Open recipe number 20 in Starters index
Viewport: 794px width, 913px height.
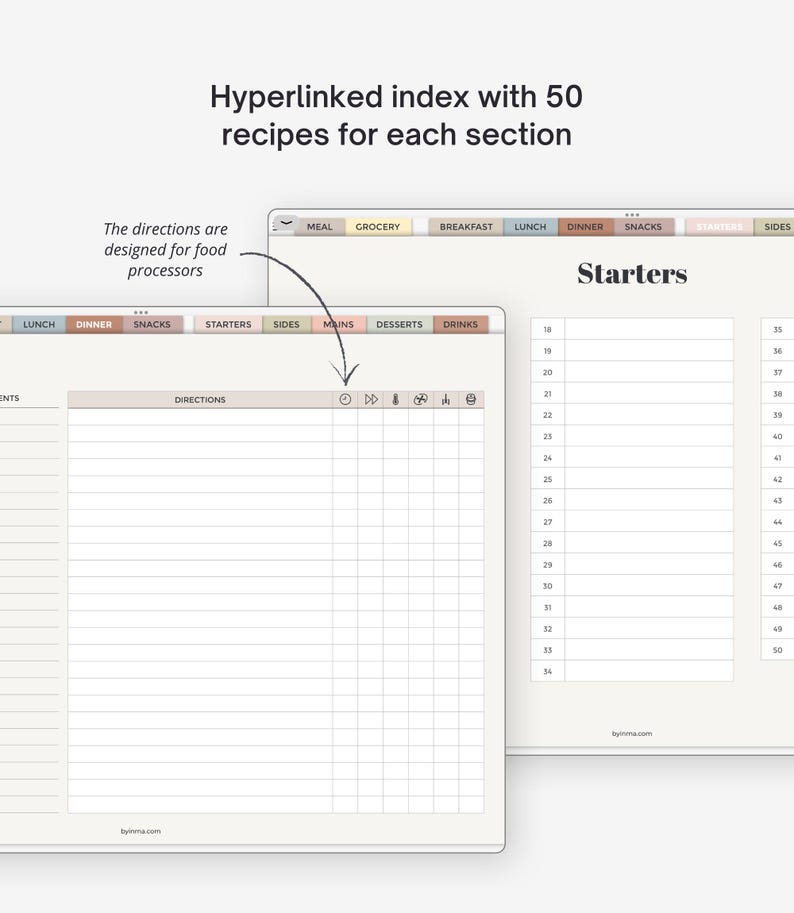[x=547, y=373]
